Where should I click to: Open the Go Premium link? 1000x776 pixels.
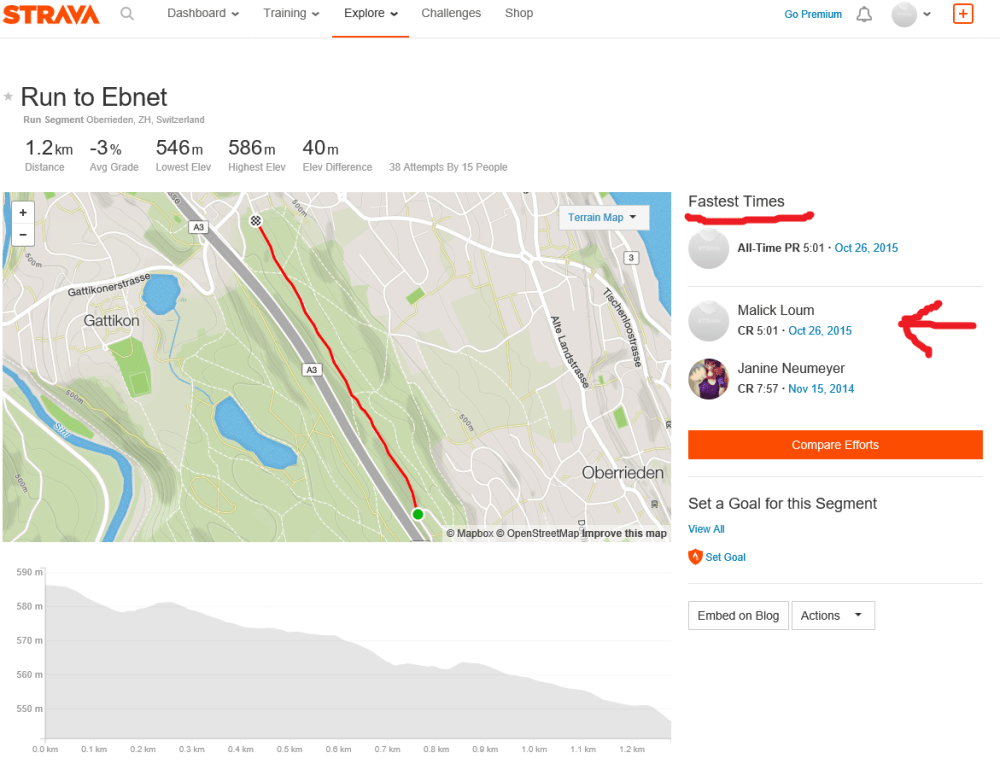[812, 14]
